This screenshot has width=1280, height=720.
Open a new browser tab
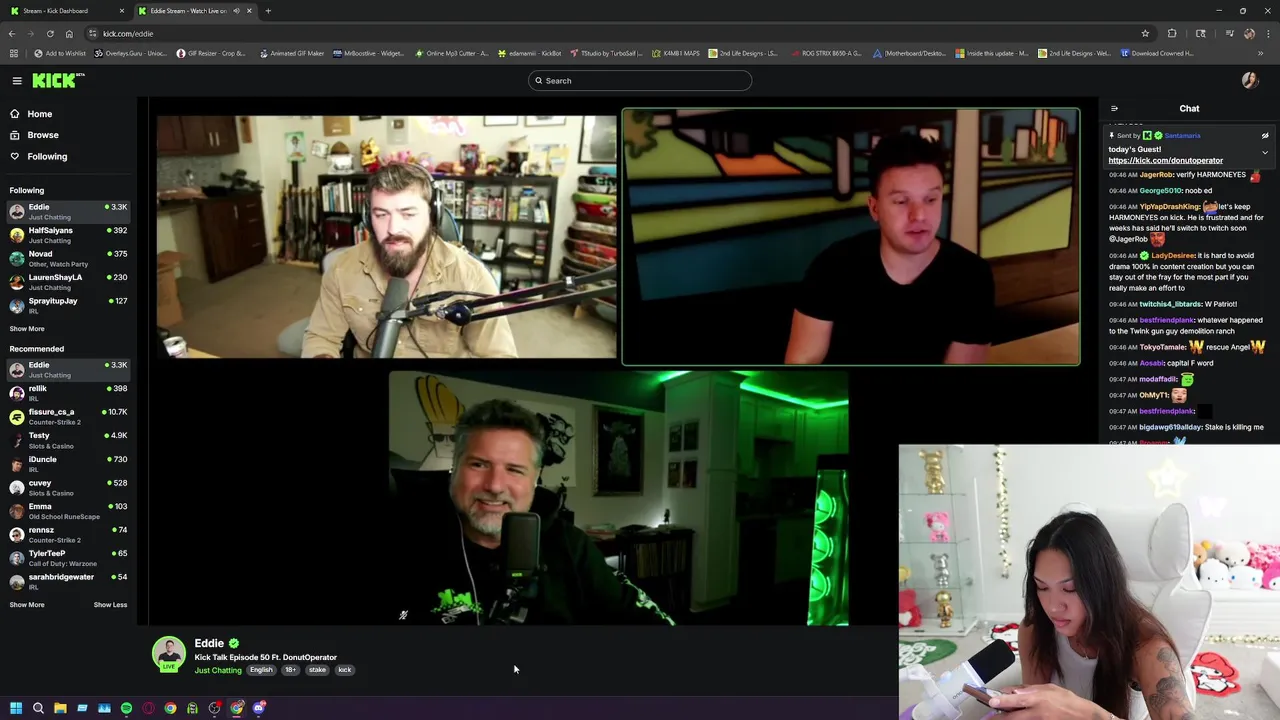click(x=268, y=11)
